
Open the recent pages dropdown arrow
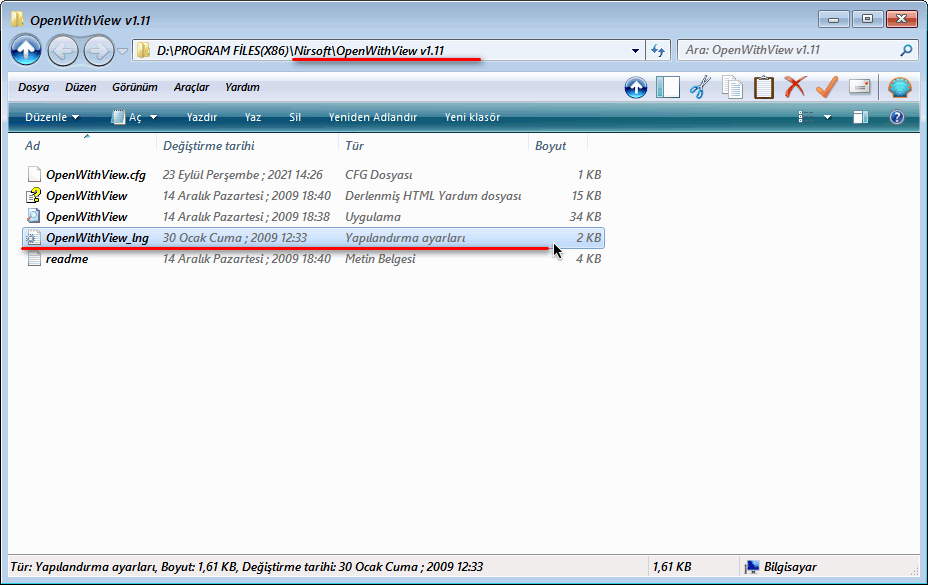pos(123,52)
